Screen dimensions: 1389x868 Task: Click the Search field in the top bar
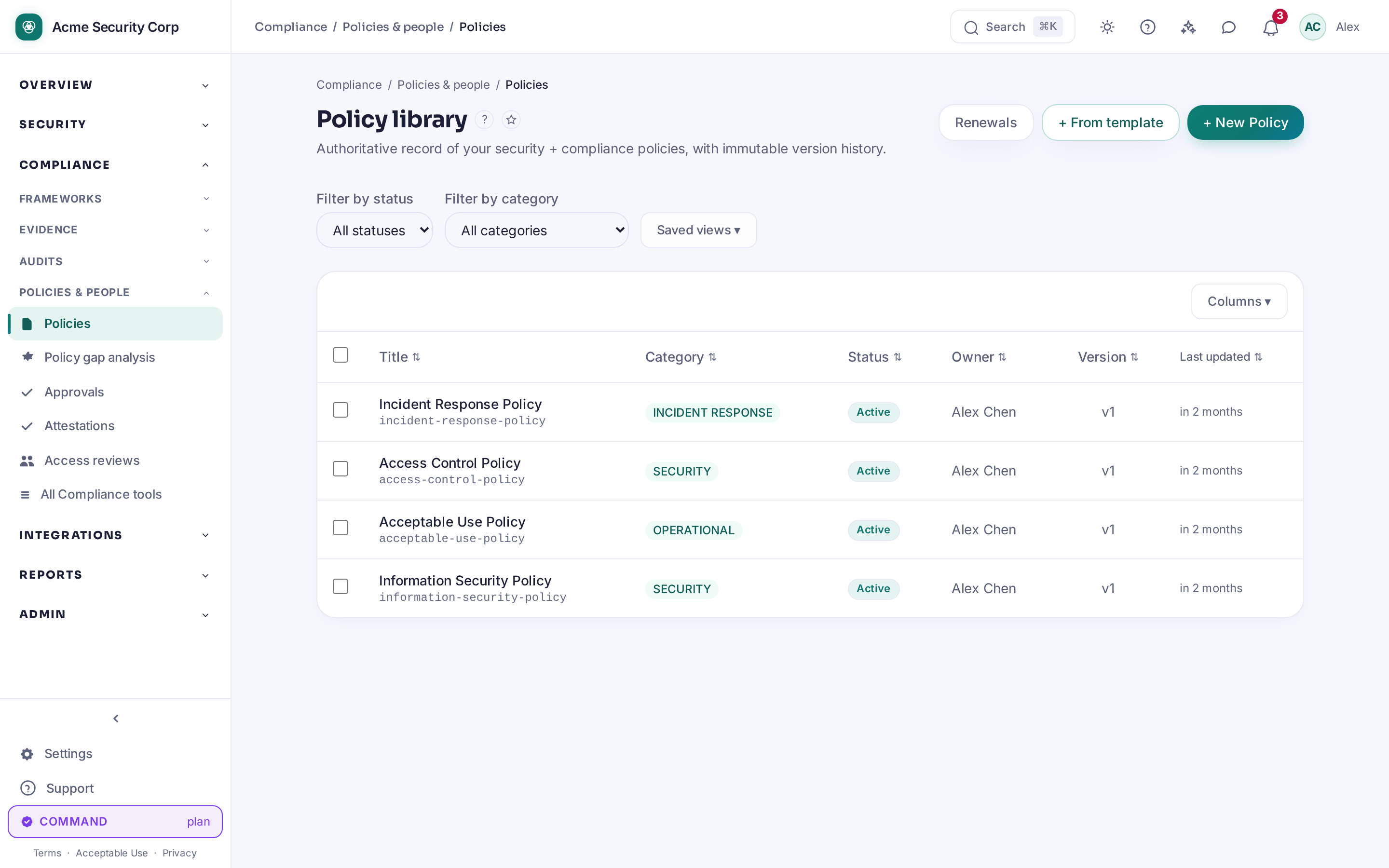(x=1012, y=27)
